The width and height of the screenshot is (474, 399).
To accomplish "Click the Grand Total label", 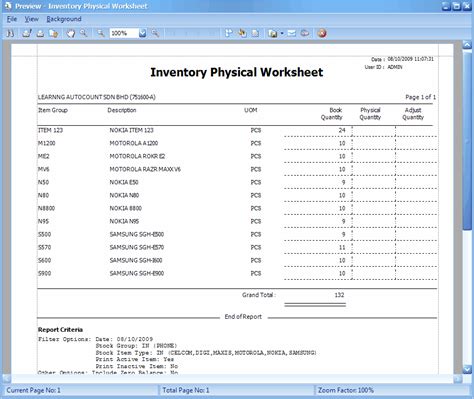I will tap(259, 295).
